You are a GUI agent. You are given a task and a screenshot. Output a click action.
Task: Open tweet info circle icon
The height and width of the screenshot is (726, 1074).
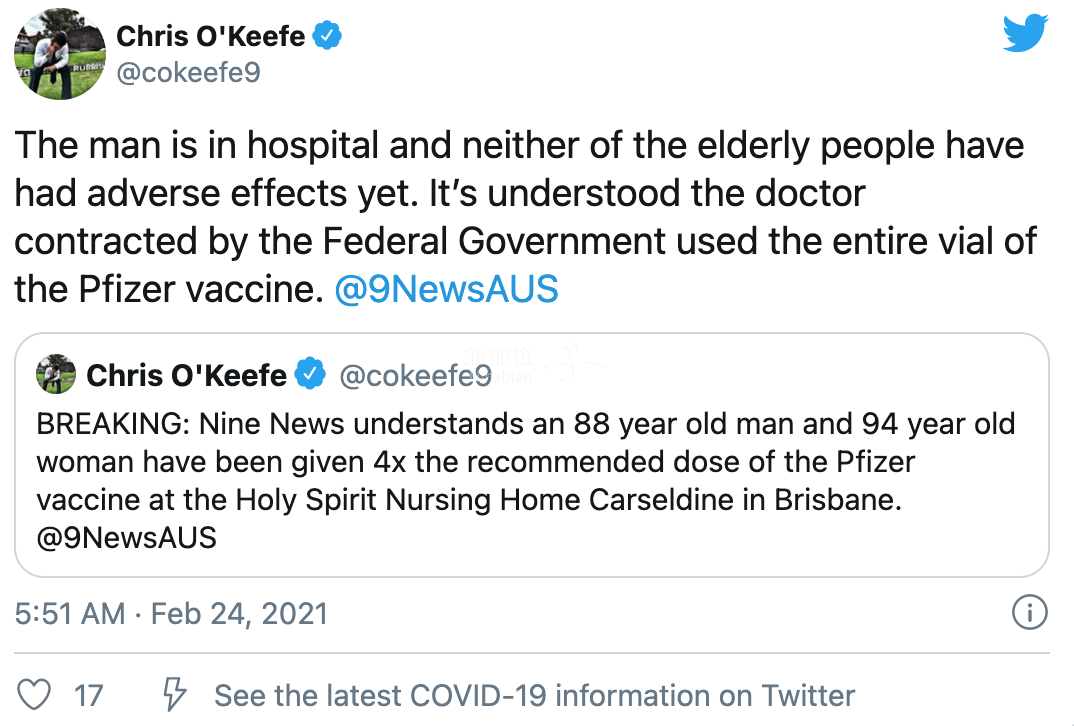coord(1029,612)
